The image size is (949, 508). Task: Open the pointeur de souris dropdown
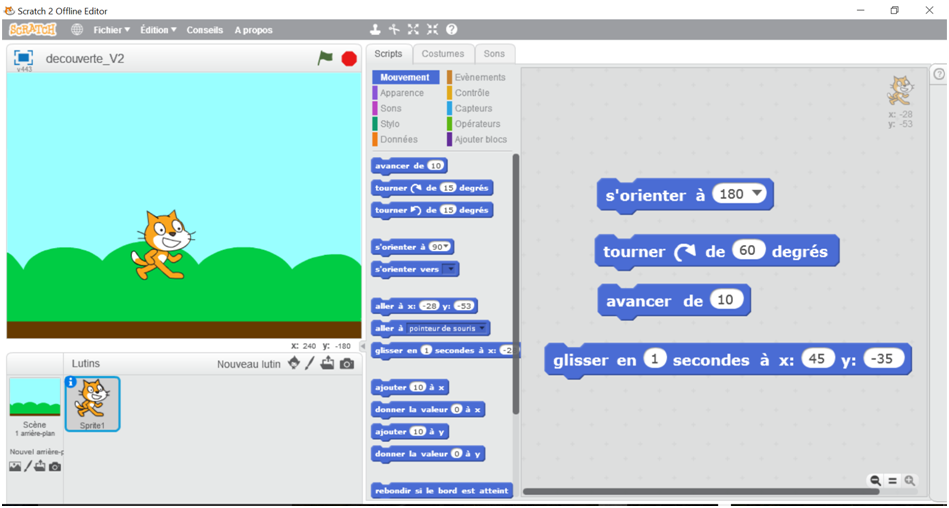click(483, 328)
